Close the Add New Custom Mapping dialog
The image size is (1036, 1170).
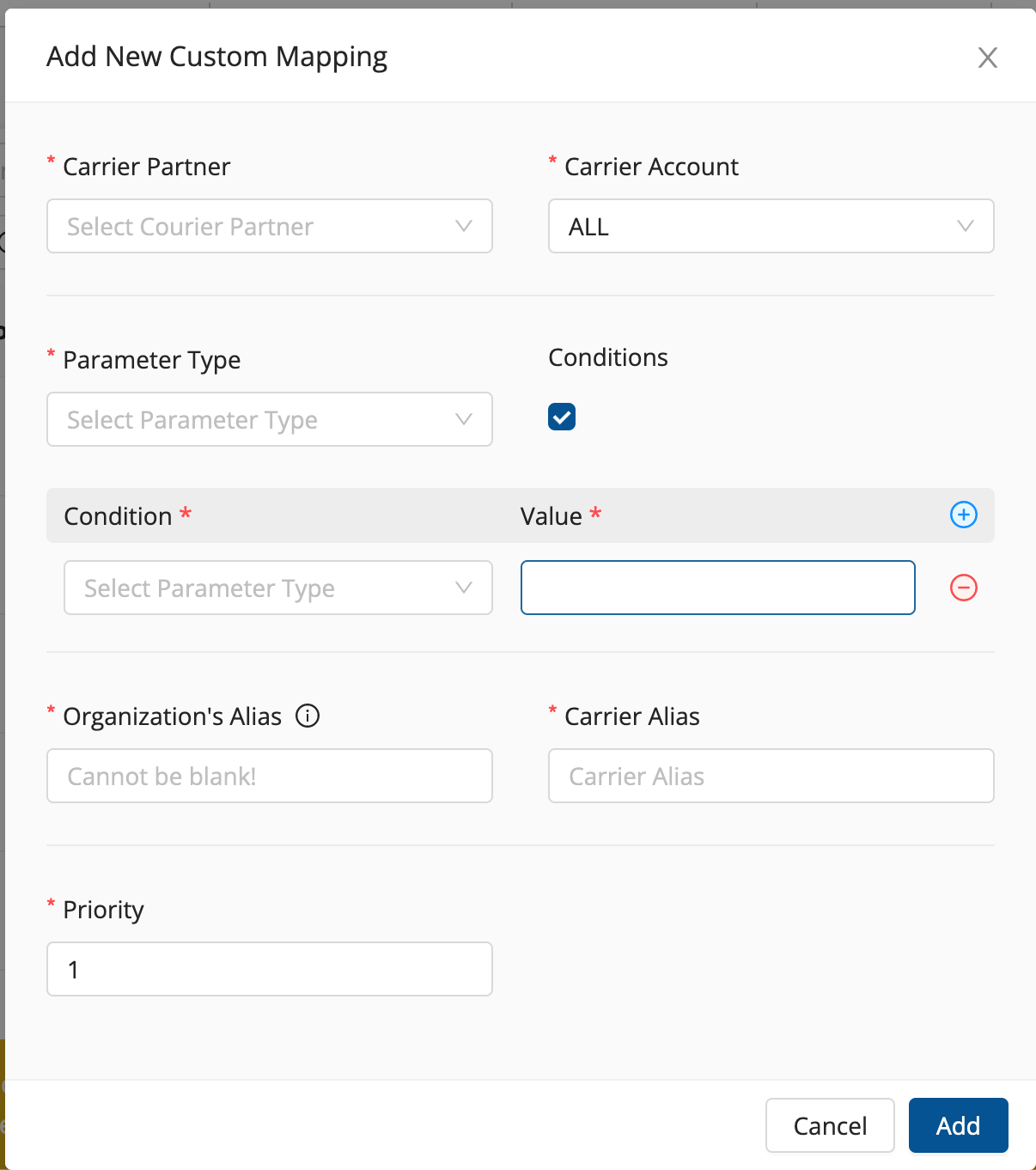click(987, 58)
